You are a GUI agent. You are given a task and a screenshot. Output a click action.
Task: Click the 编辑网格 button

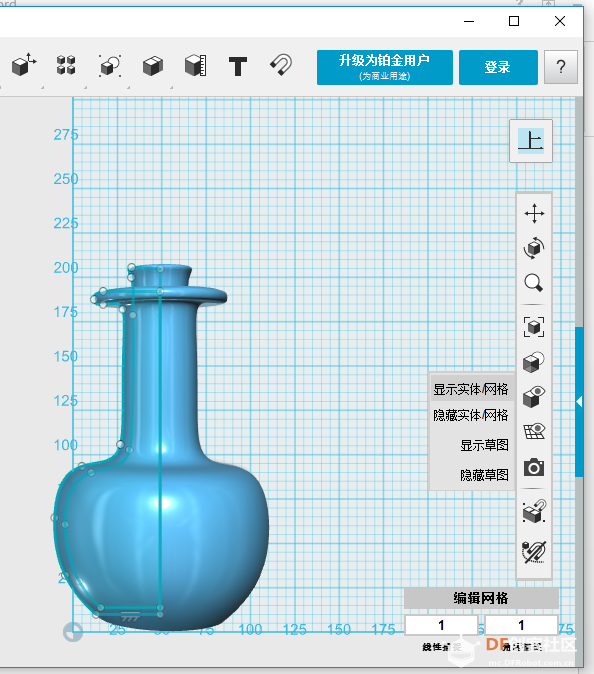pos(481,598)
